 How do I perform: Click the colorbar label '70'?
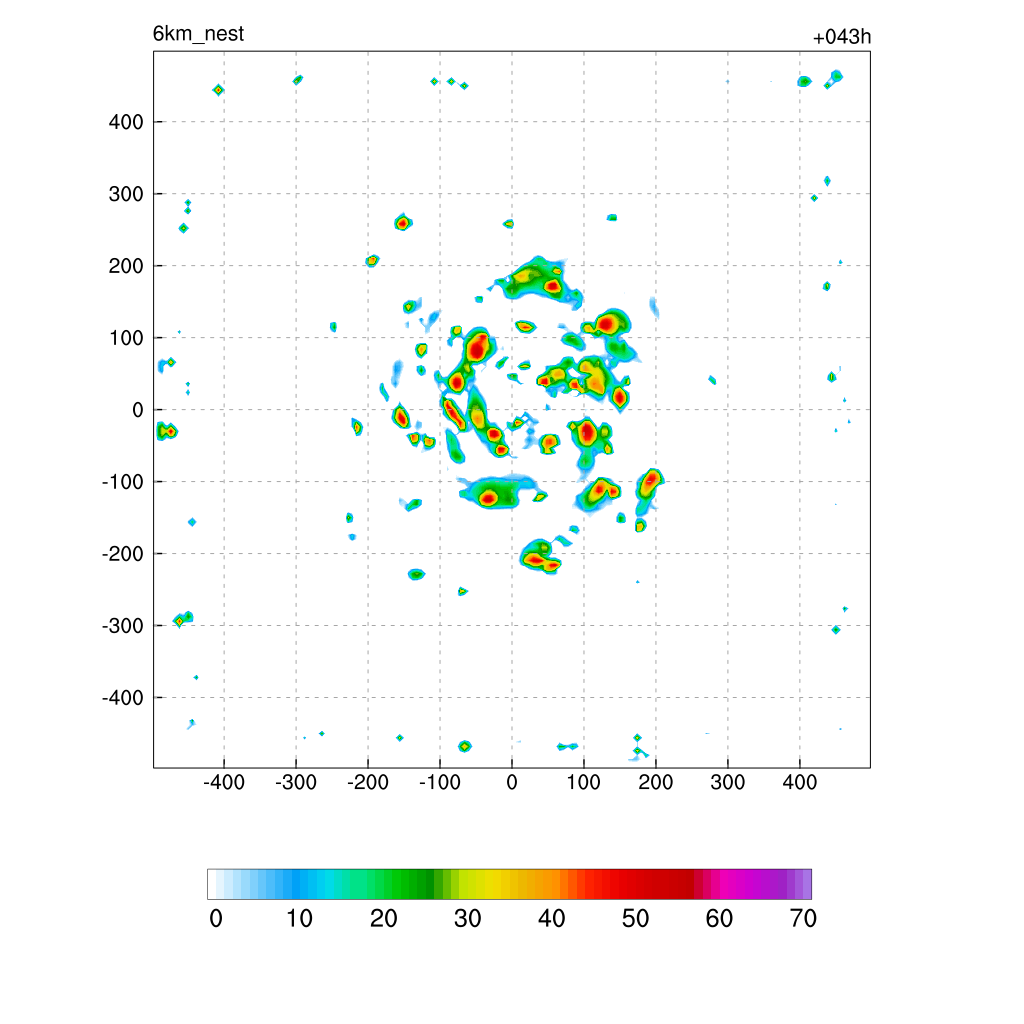[x=803, y=918]
